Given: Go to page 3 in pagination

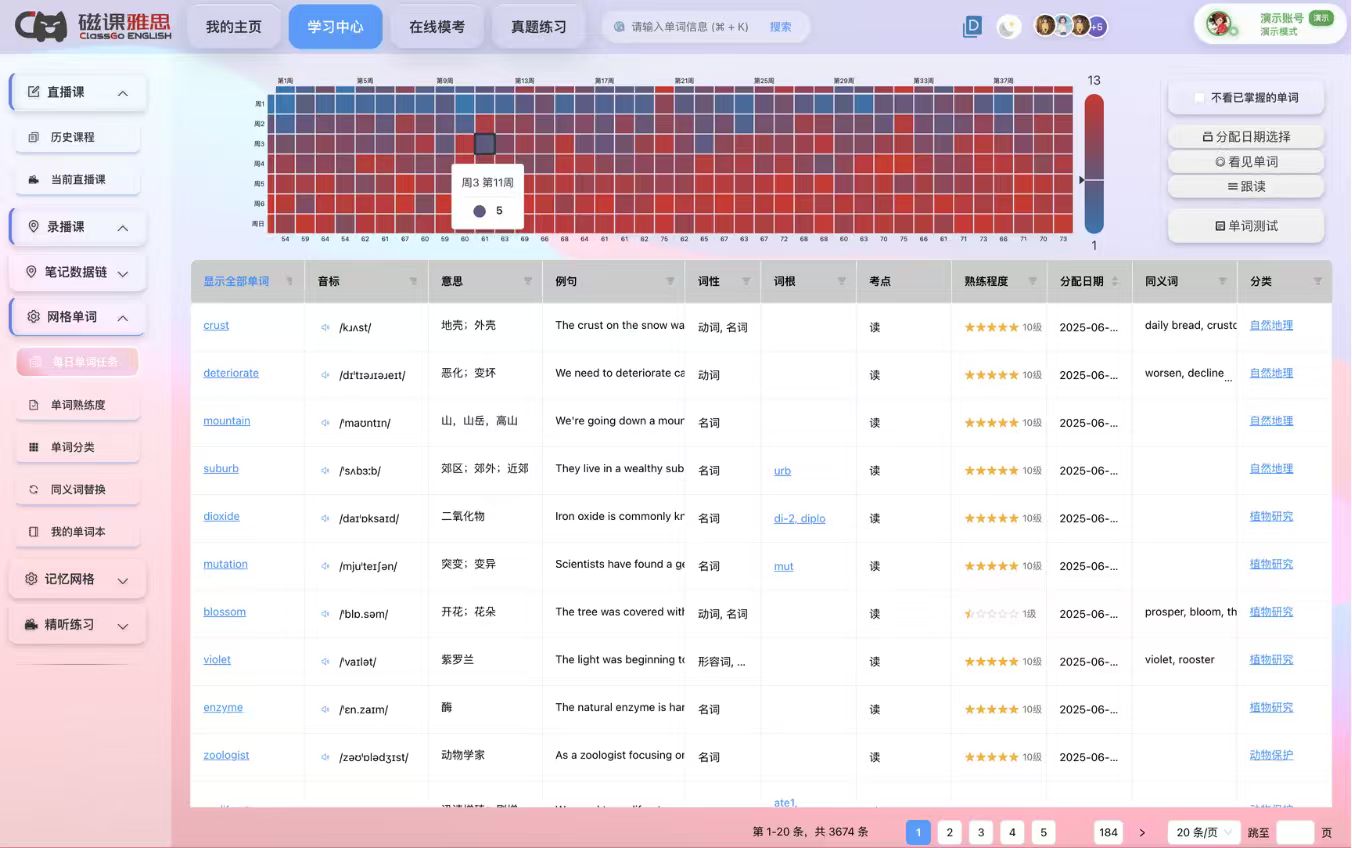Looking at the screenshot, I should pyautogui.click(x=980, y=831).
